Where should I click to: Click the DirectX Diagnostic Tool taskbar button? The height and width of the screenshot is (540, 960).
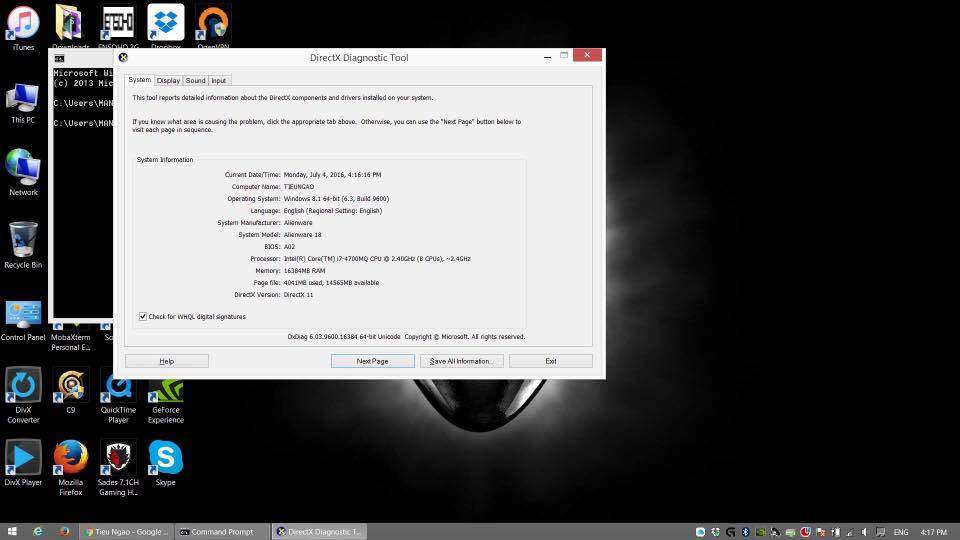coord(319,531)
